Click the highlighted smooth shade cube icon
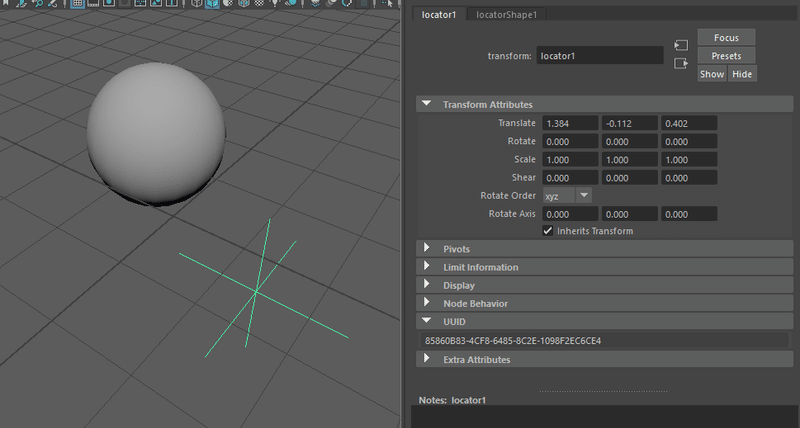 coord(212,3)
